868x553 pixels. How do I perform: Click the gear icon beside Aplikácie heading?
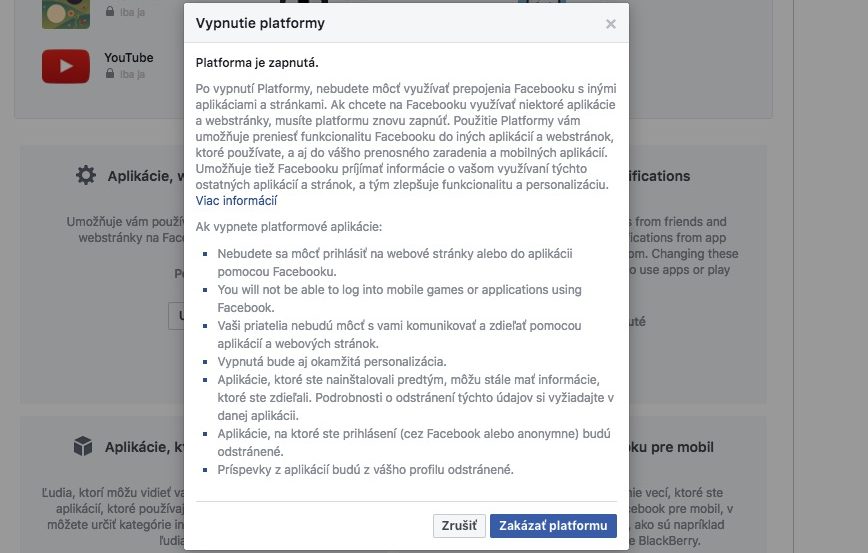coord(86,175)
